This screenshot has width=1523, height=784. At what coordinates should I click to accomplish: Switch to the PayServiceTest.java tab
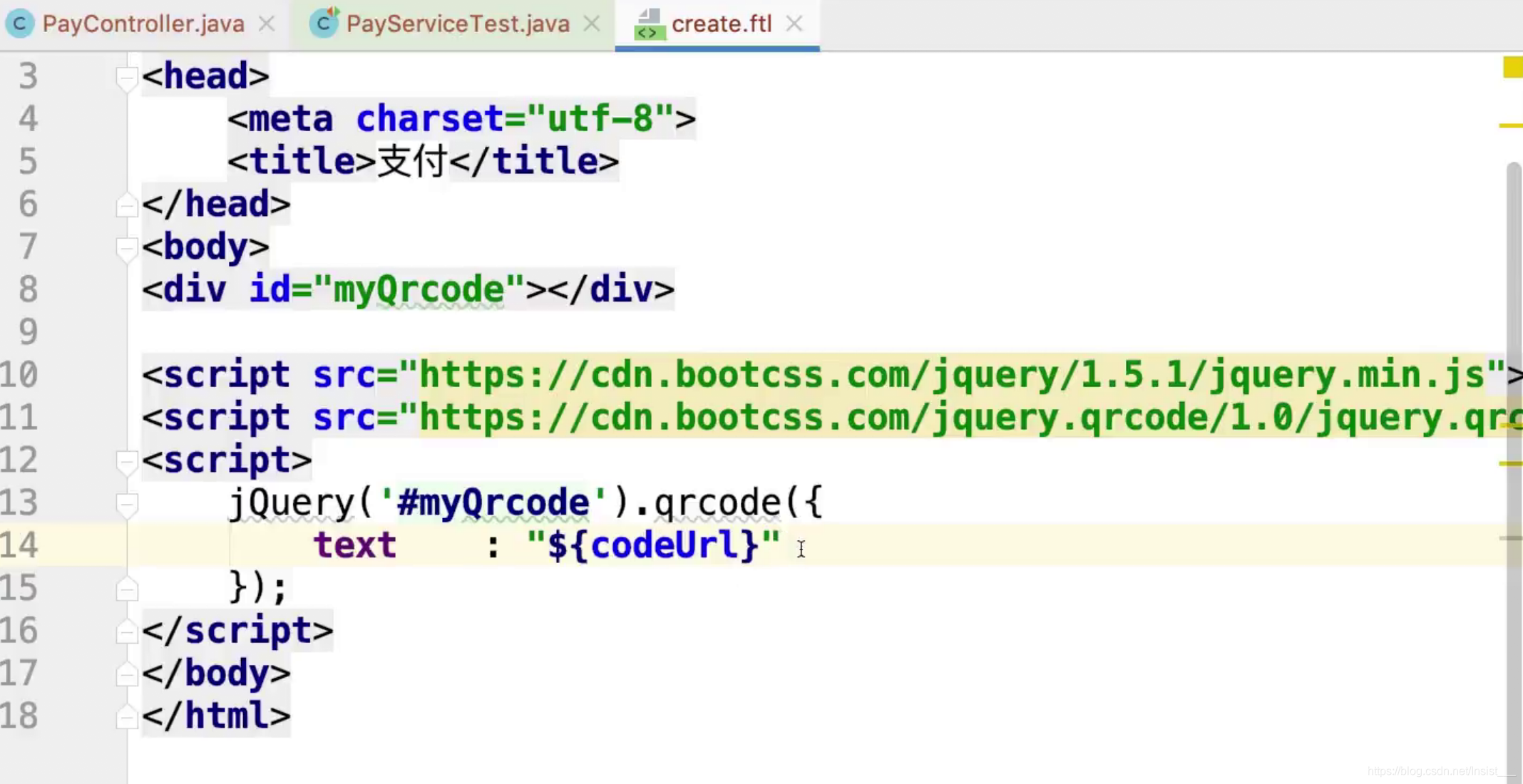pos(457,24)
